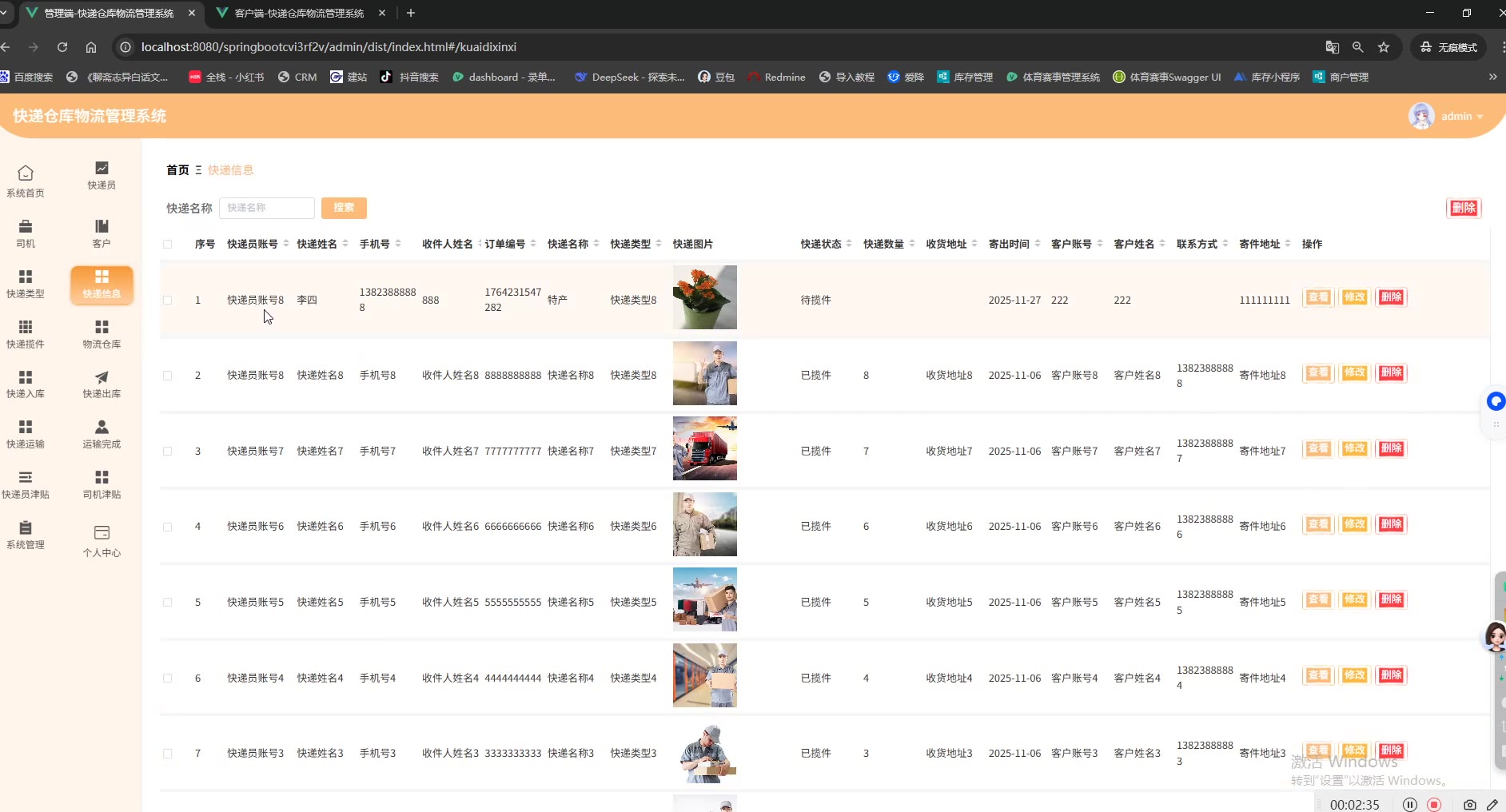Screen dimensions: 1506x812
Task: Toggle the select-all checkbox in the table header
Action: [167, 244]
